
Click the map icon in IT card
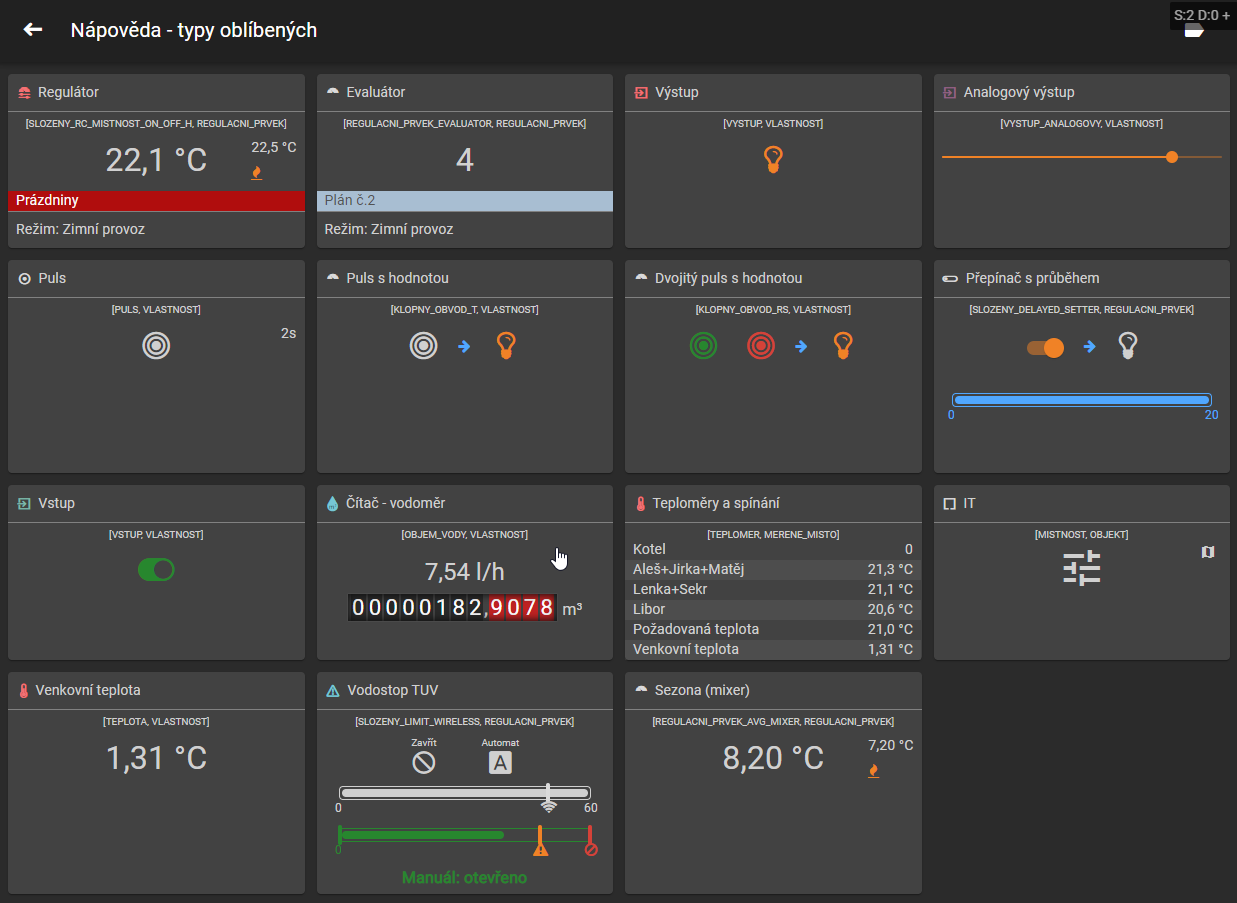(x=1208, y=552)
